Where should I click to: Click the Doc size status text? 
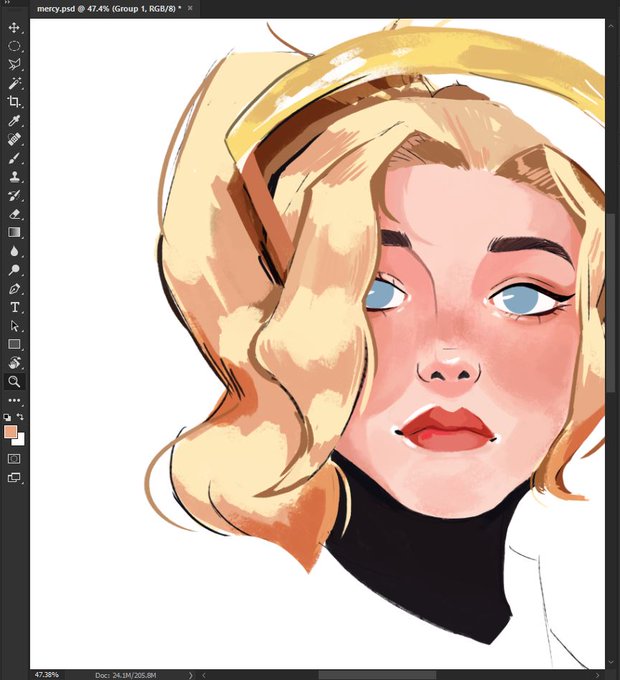(x=126, y=675)
